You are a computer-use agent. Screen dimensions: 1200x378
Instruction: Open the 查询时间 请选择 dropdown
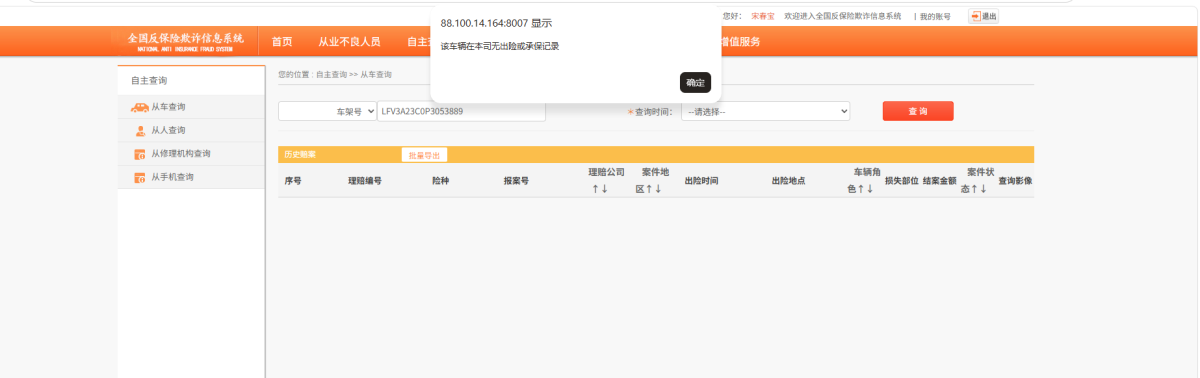[x=765, y=111]
